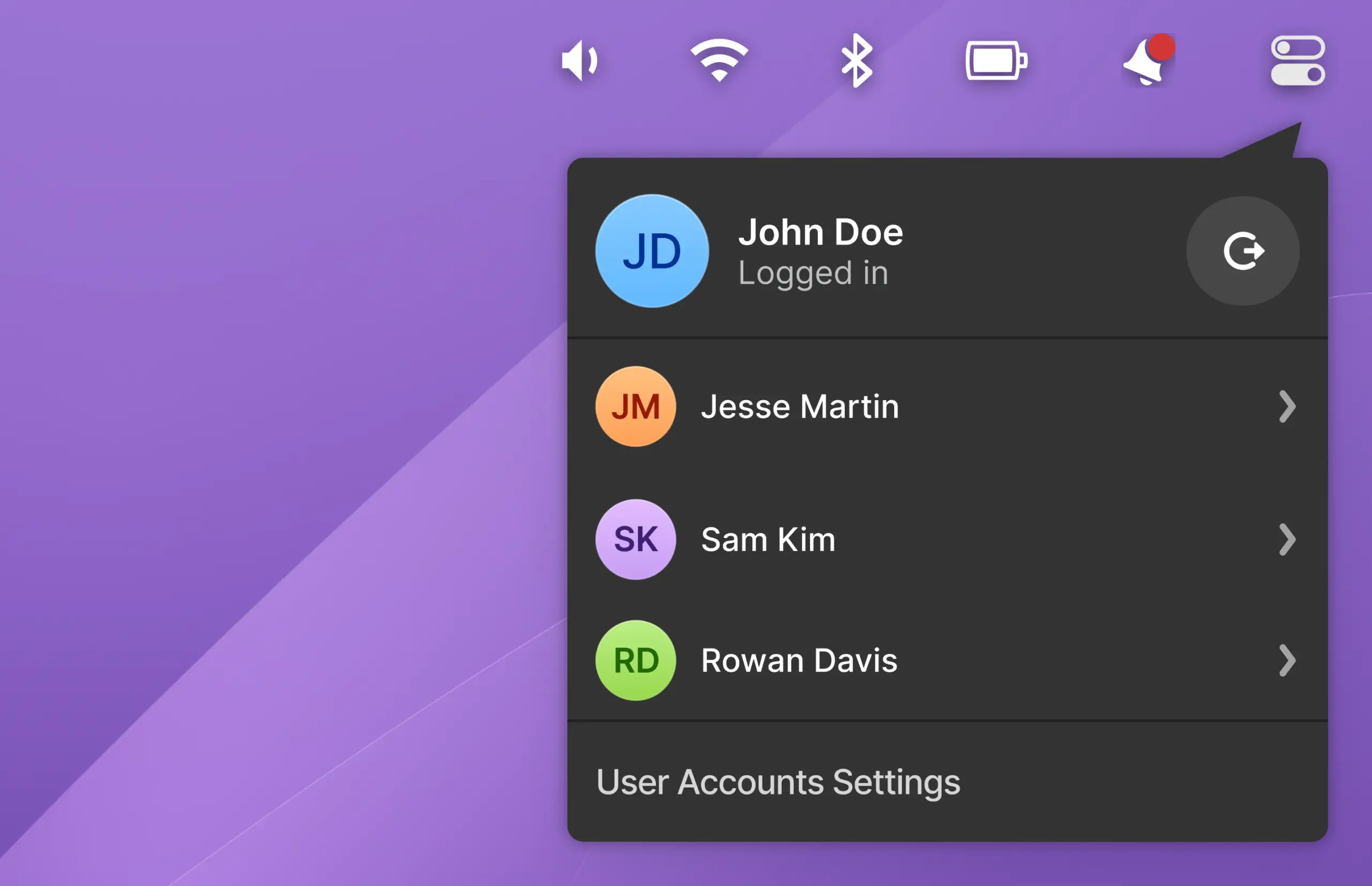The width and height of the screenshot is (1372, 886).
Task: Open User Accounts Settings
Action: pyautogui.click(x=778, y=782)
